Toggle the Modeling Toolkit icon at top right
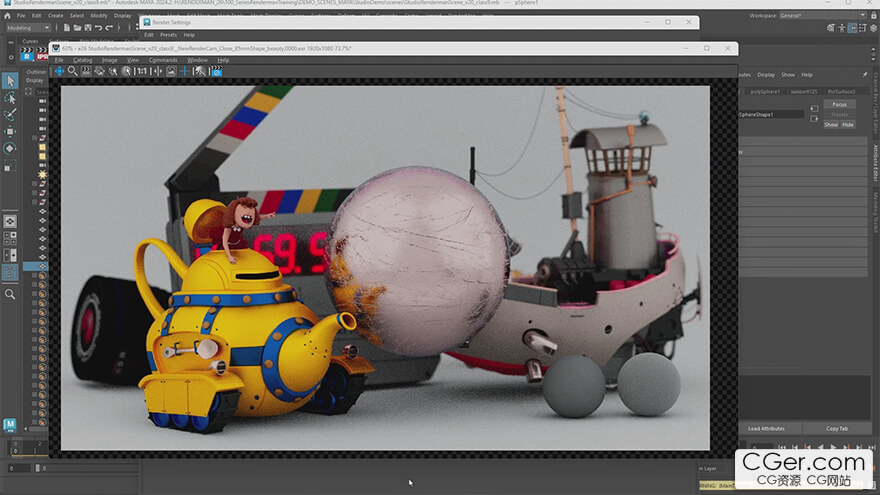 [x=831, y=28]
